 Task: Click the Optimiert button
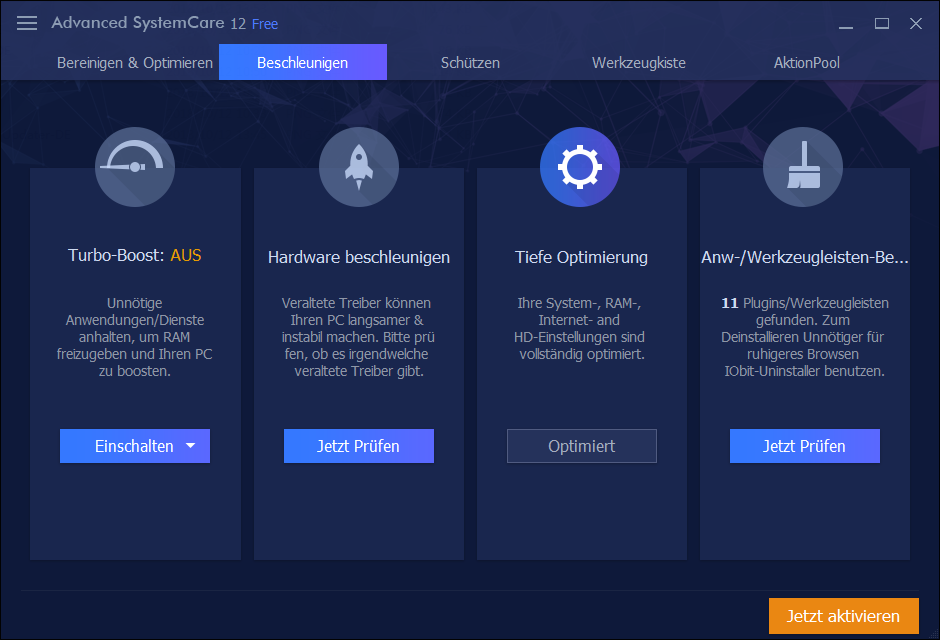coord(582,446)
